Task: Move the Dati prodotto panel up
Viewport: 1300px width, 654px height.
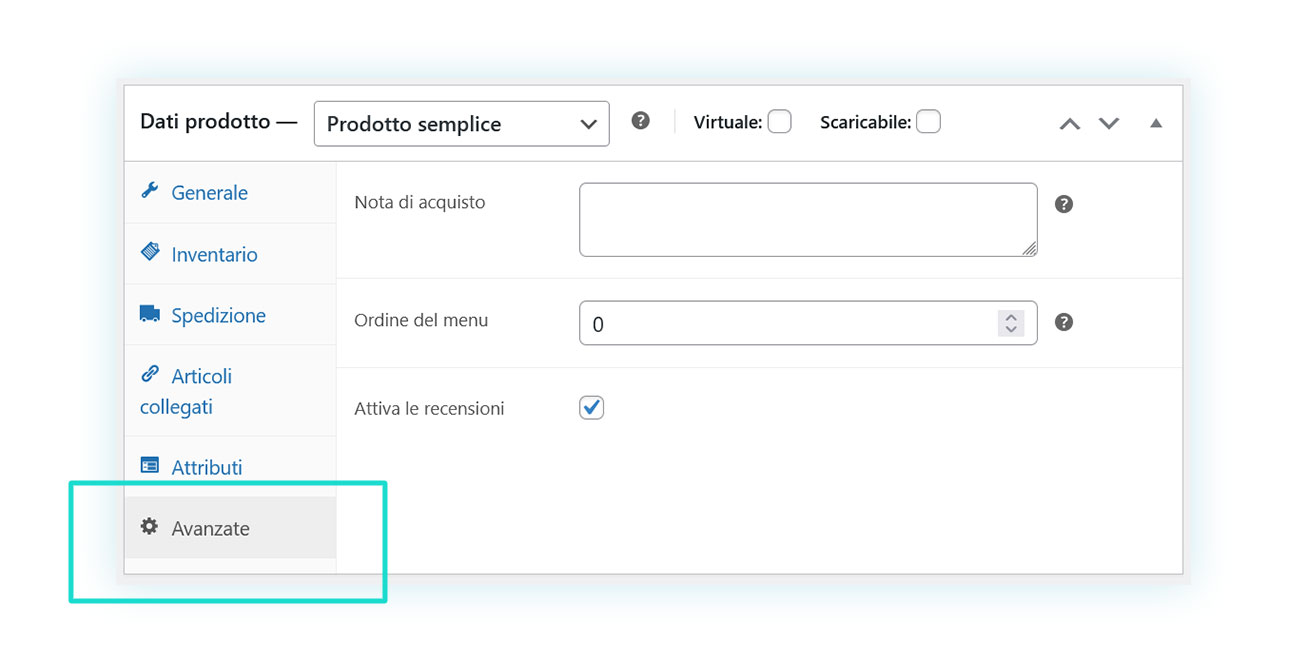Action: [1070, 123]
